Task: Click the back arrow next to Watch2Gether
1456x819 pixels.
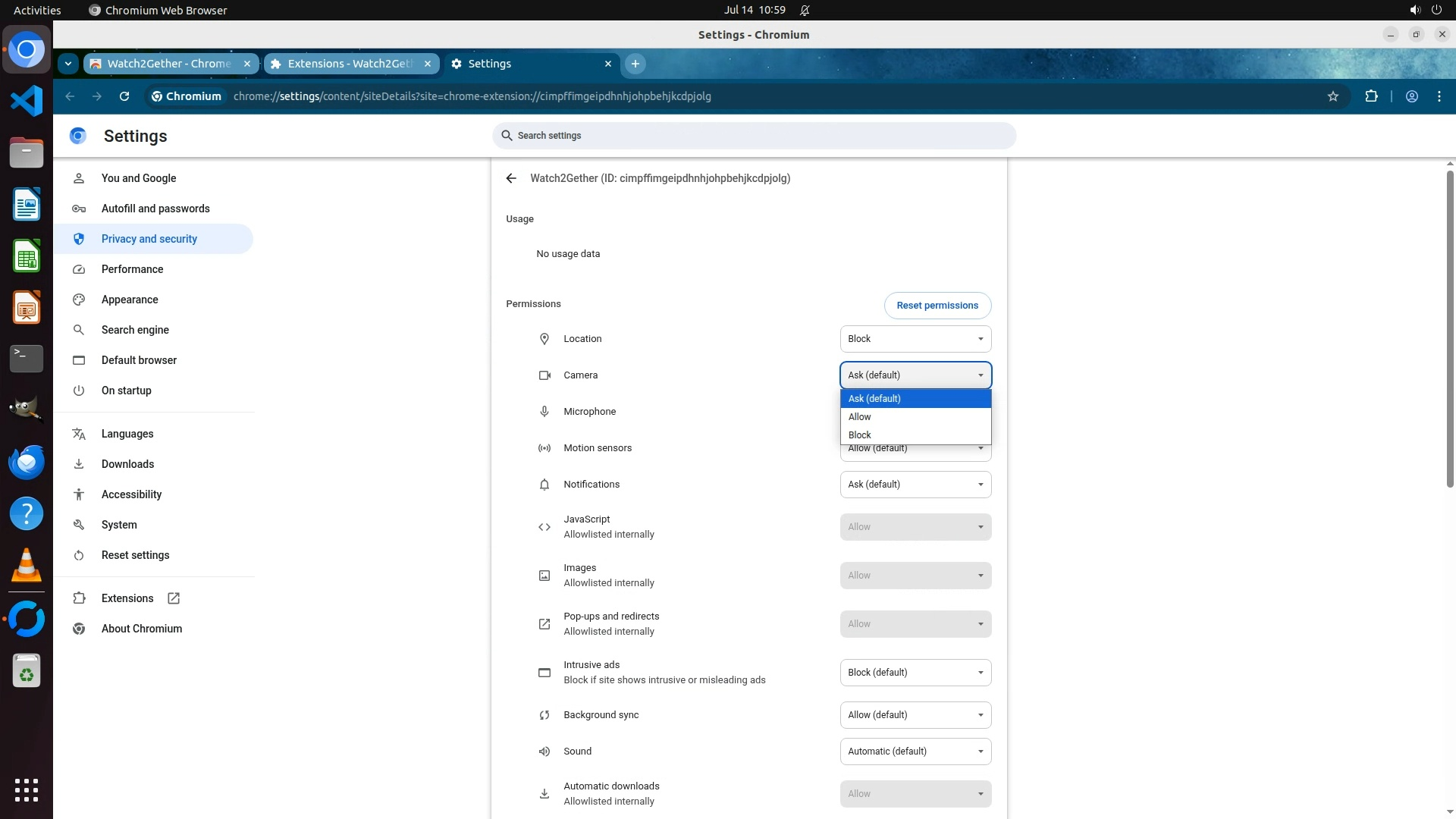Action: (x=511, y=178)
